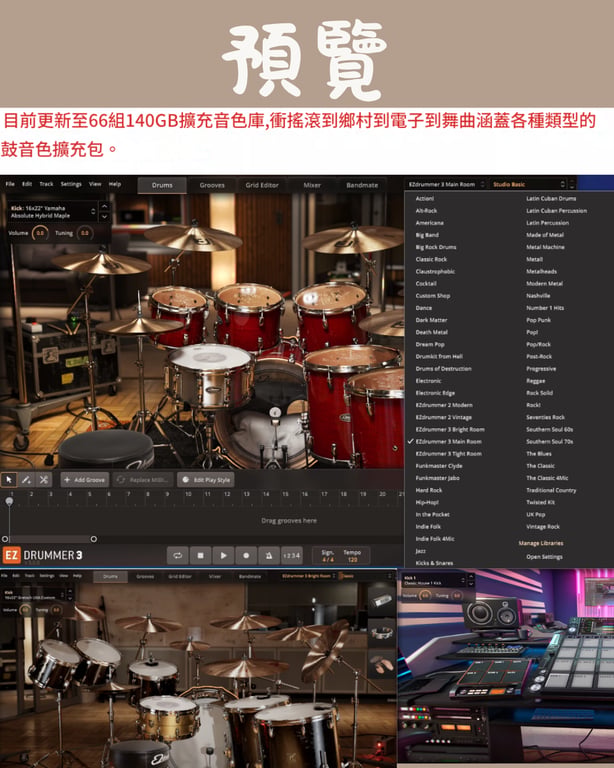Choose Southern Soul 70s library
Viewport: 614px width, 768px height.
pyautogui.click(x=549, y=441)
